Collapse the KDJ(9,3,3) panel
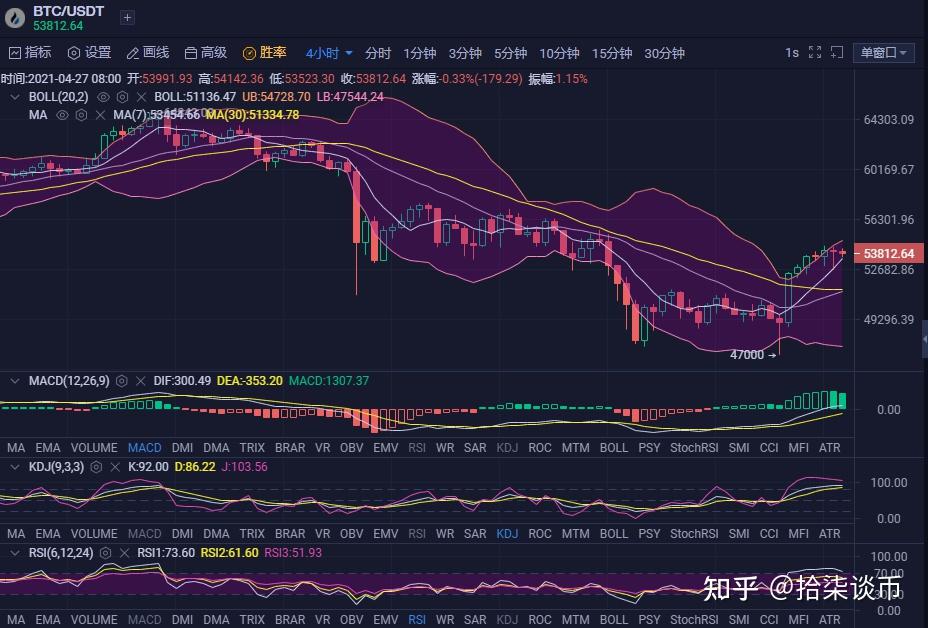Screen dimensions: 928x628 point(15,466)
